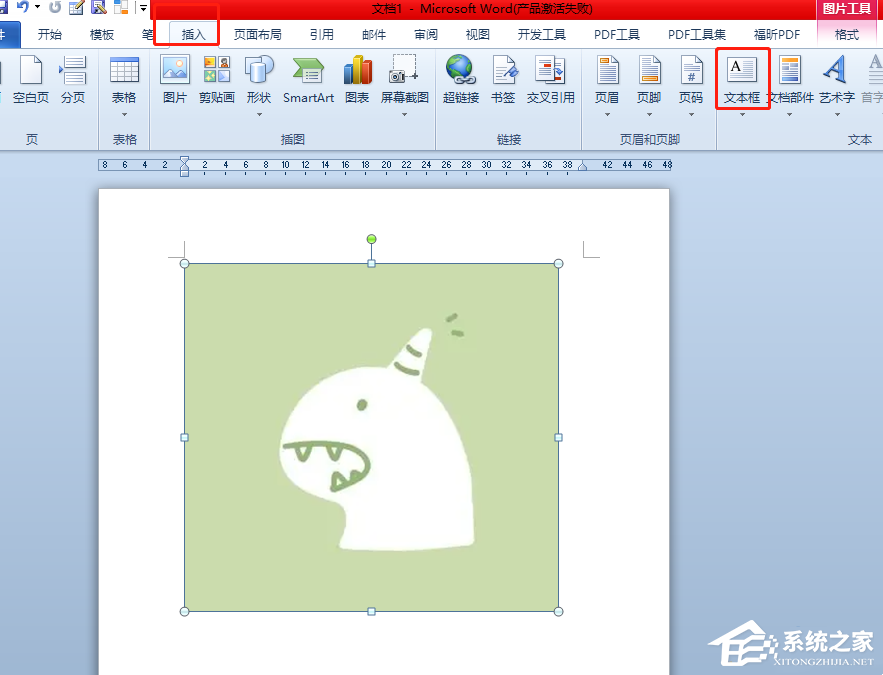Insert a chart (图表)

pos(357,80)
